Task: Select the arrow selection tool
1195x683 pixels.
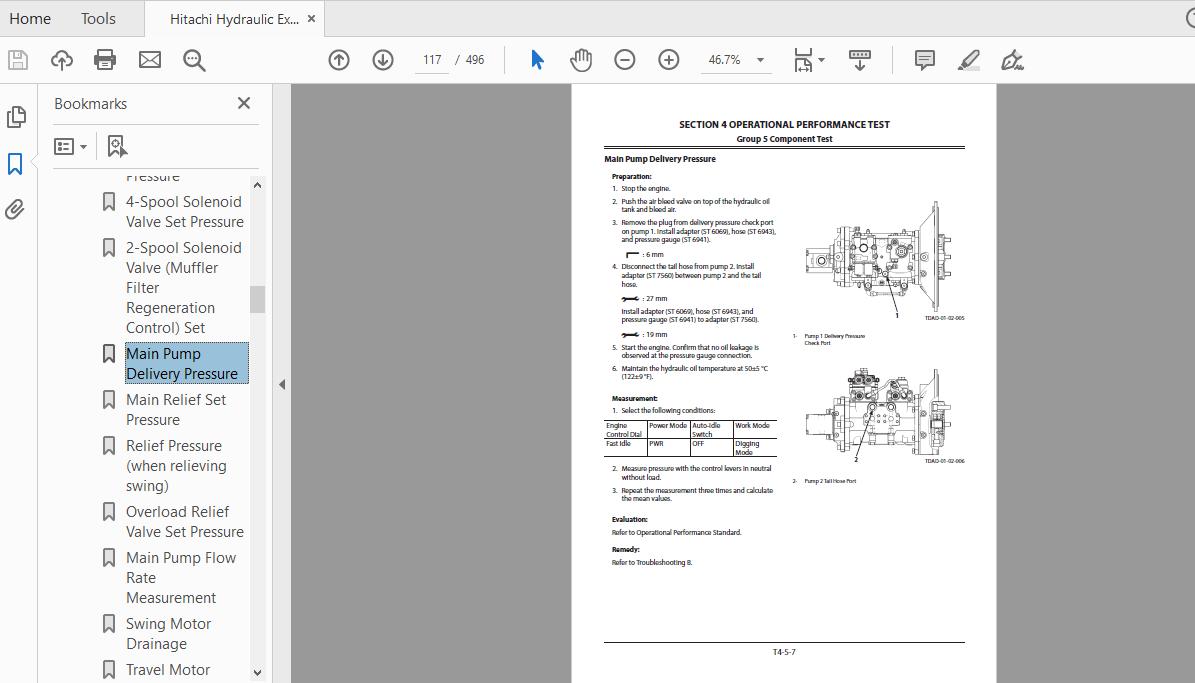Action: [537, 59]
